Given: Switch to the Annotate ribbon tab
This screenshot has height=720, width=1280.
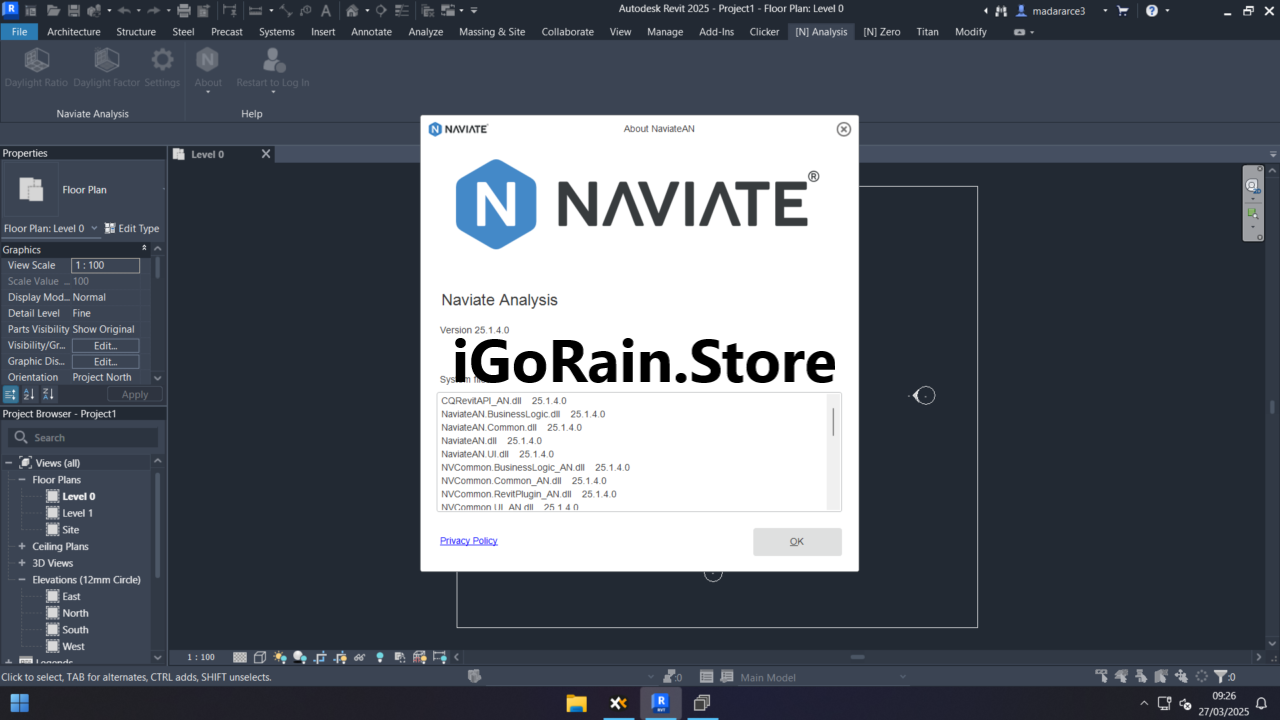Looking at the screenshot, I should tap(371, 32).
